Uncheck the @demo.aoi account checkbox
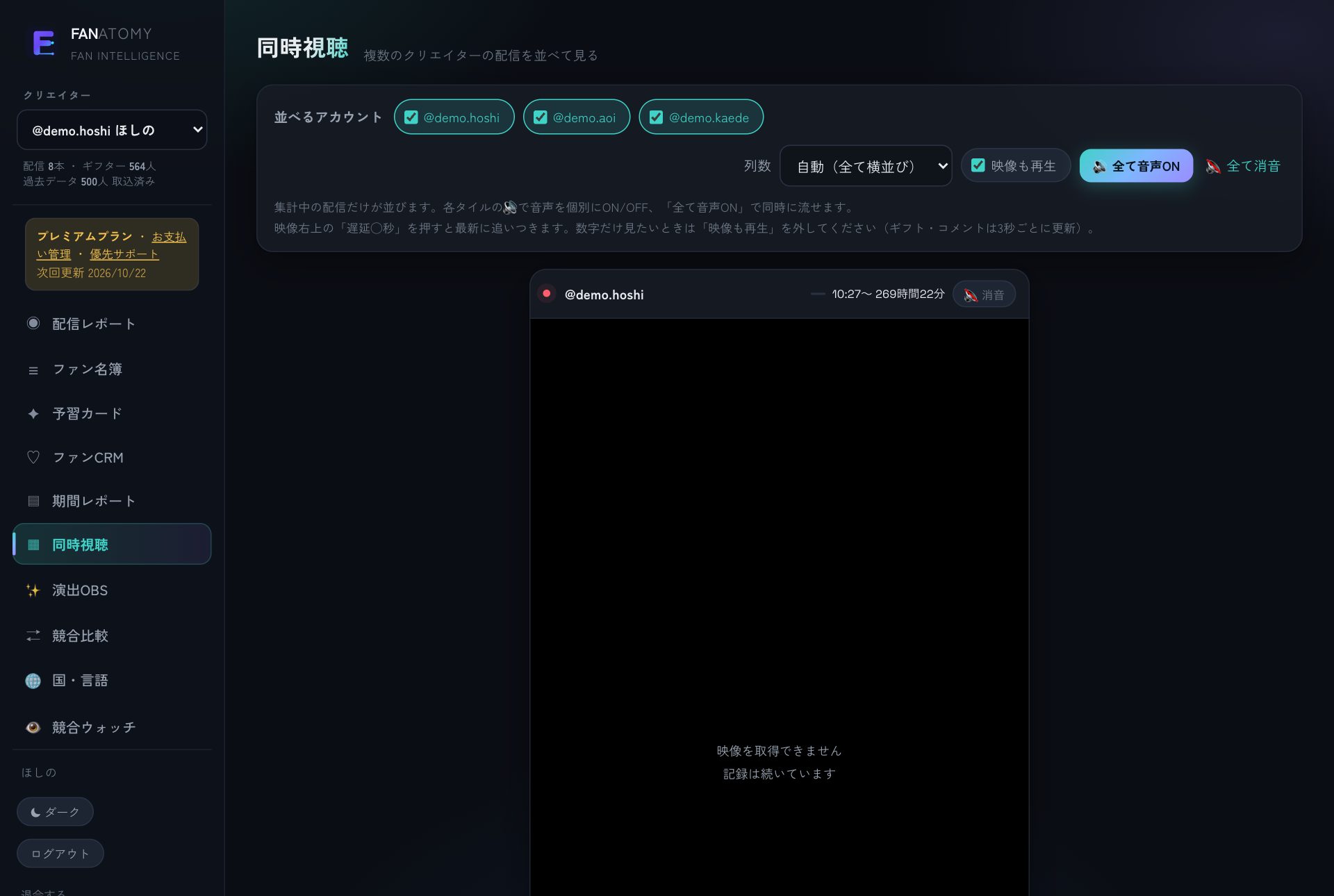The image size is (1334, 896). [x=541, y=117]
